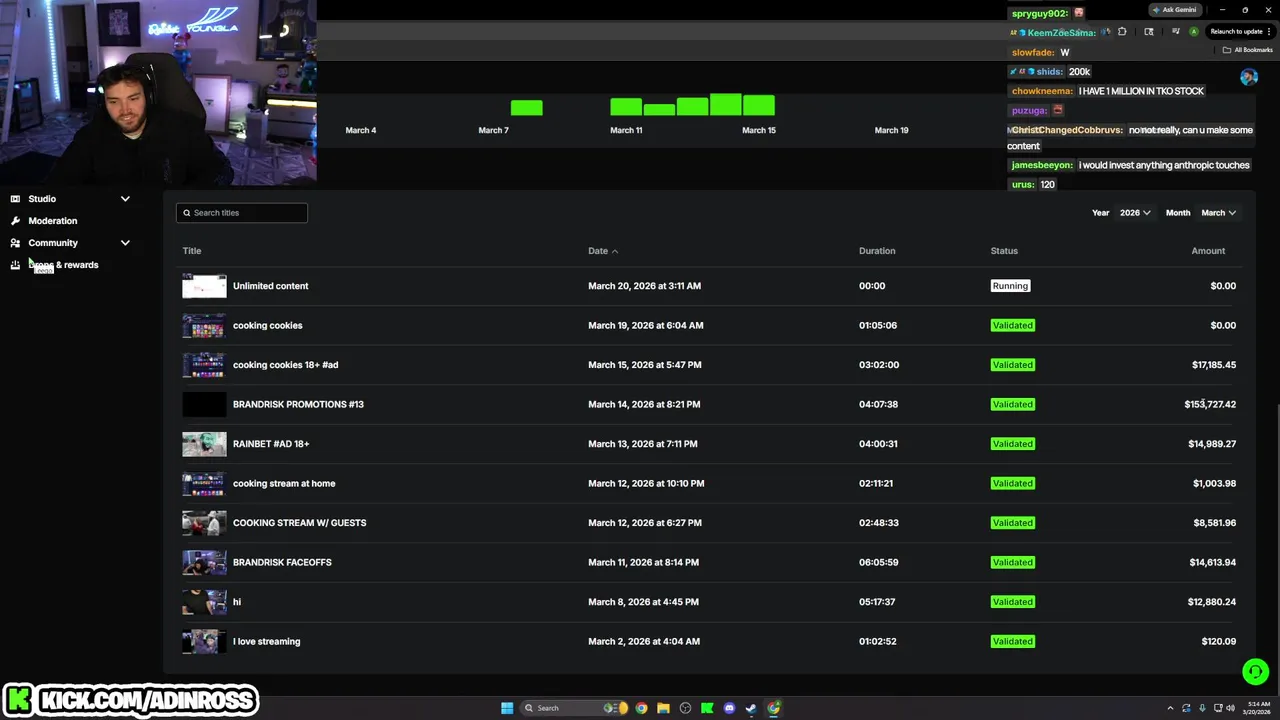Click the Community people icon

coord(15,243)
